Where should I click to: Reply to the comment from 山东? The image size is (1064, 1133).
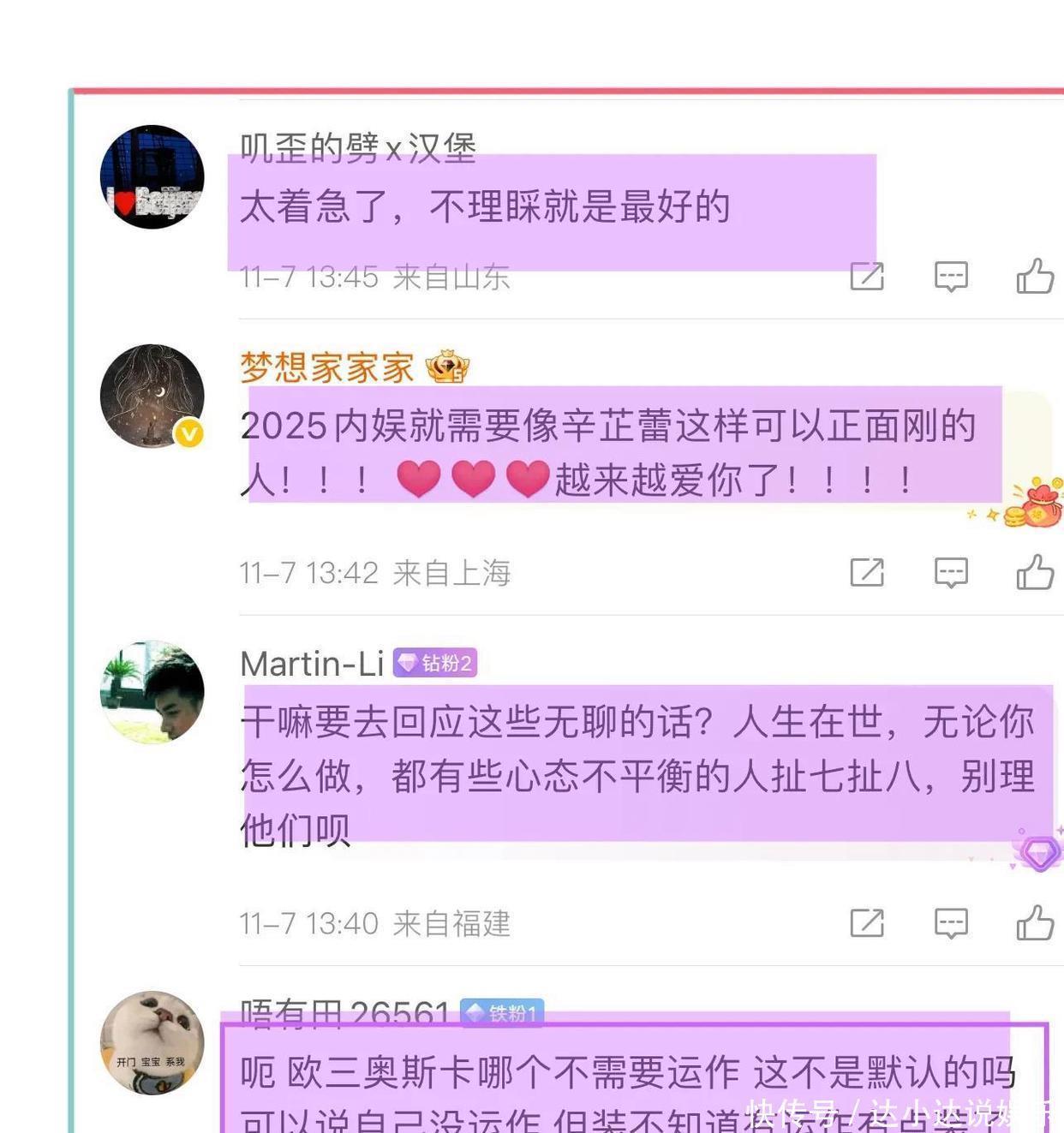[x=951, y=277]
